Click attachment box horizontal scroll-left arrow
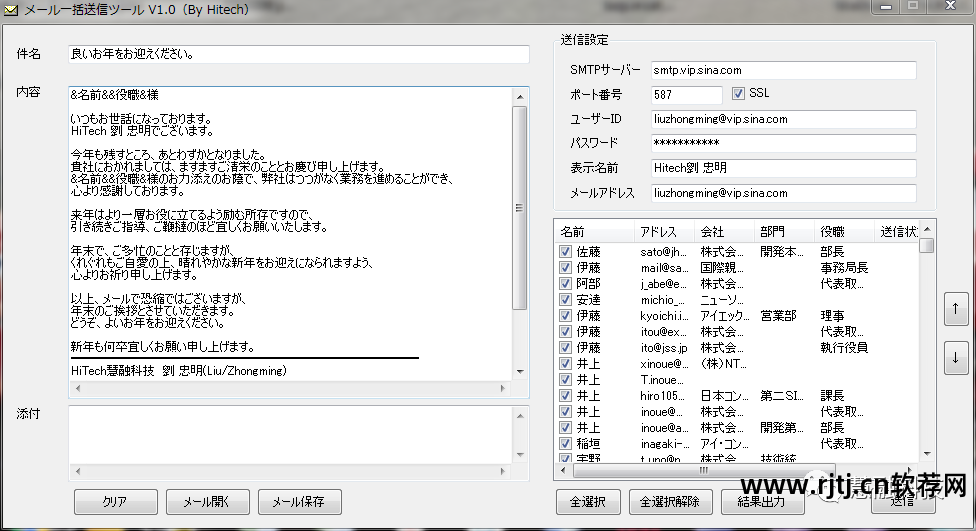 coord(78,471)
